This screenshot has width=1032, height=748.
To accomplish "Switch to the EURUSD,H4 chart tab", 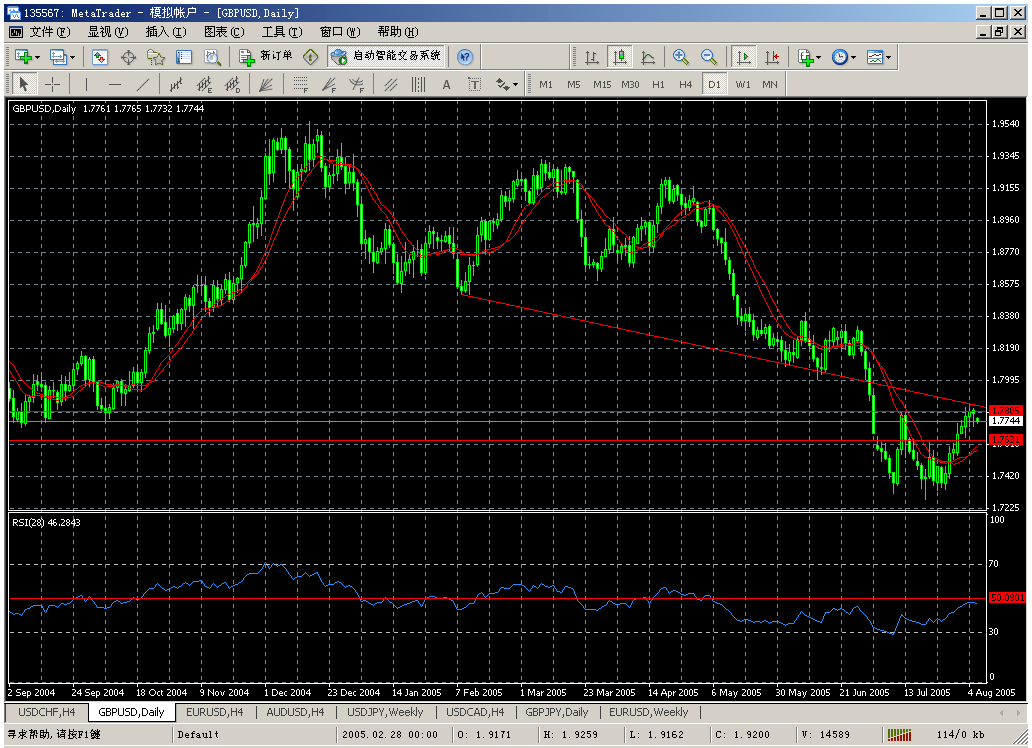I will tap(214, 712).
